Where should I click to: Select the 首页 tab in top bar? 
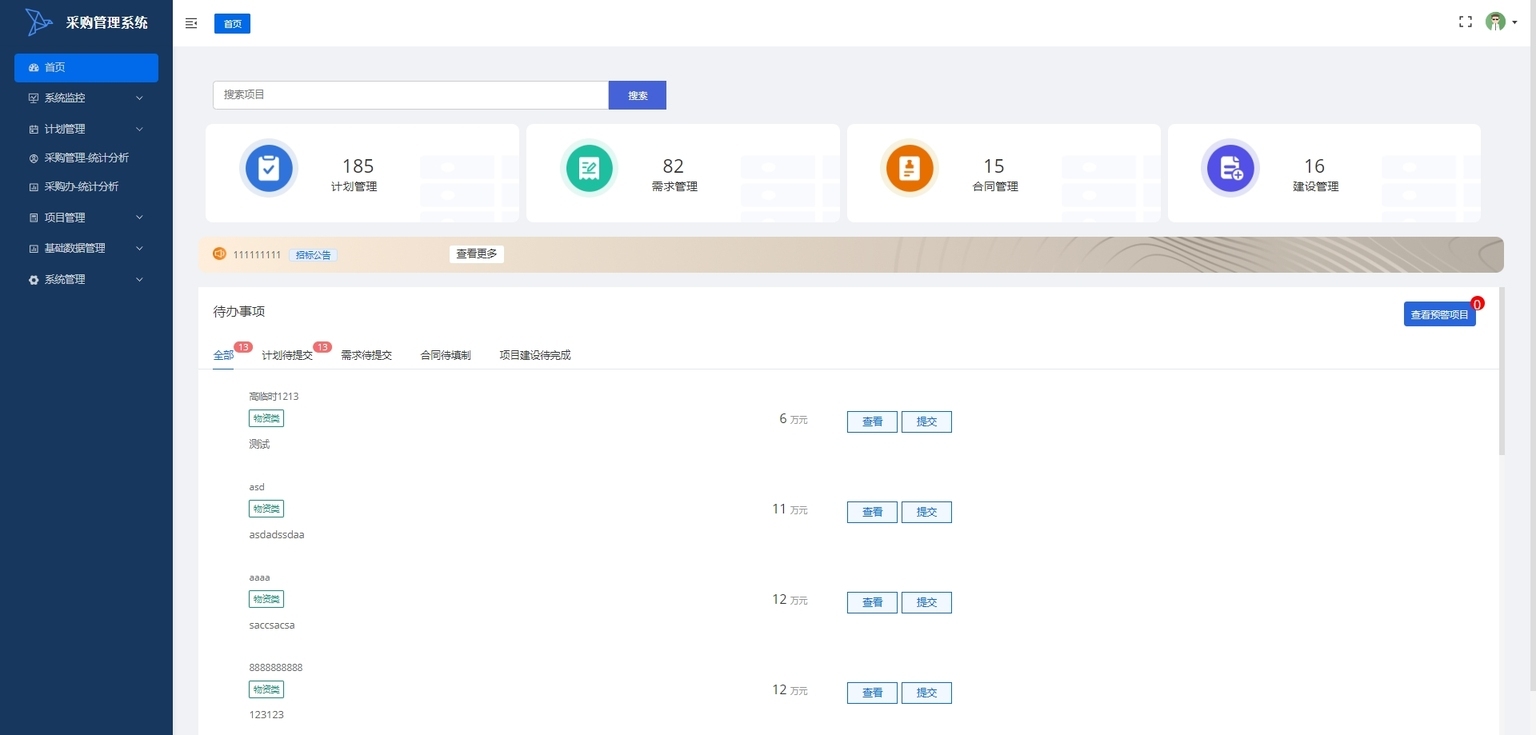click(x=232, y=23)
